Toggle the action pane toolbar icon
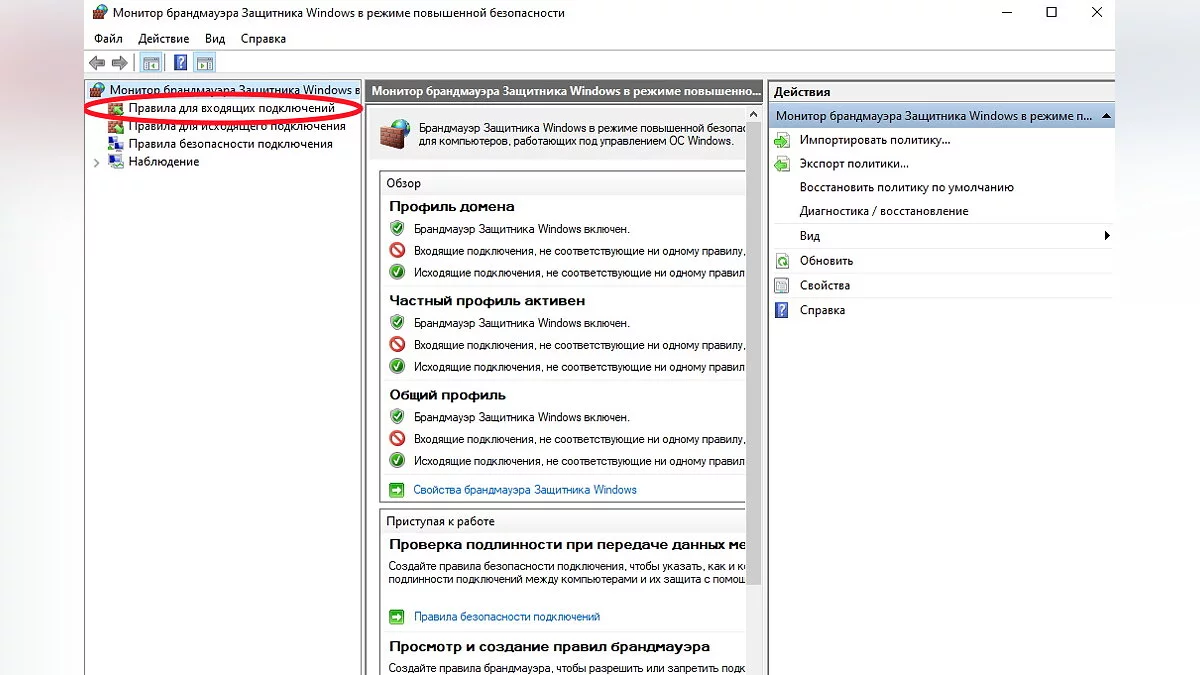 click(204, 63)
